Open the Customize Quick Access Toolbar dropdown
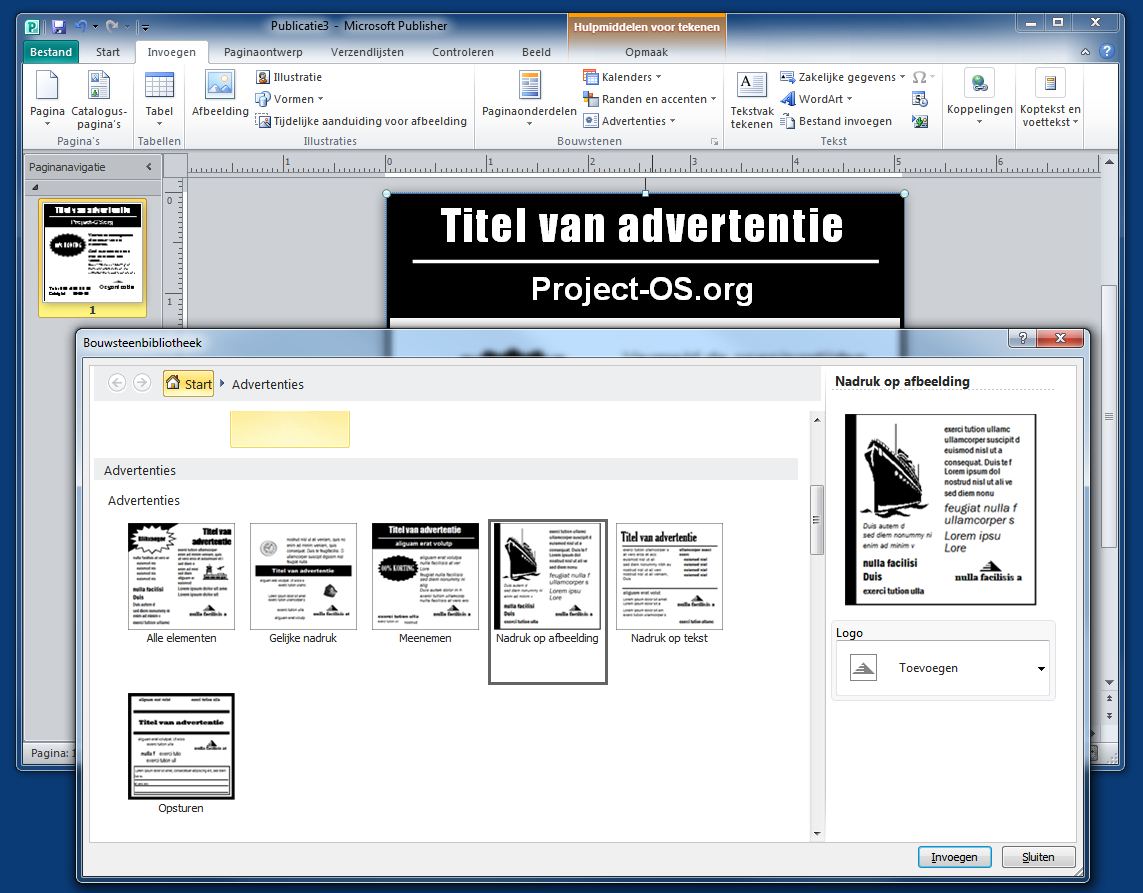Screen dimensions: 1143x893 tap(145, 28)
